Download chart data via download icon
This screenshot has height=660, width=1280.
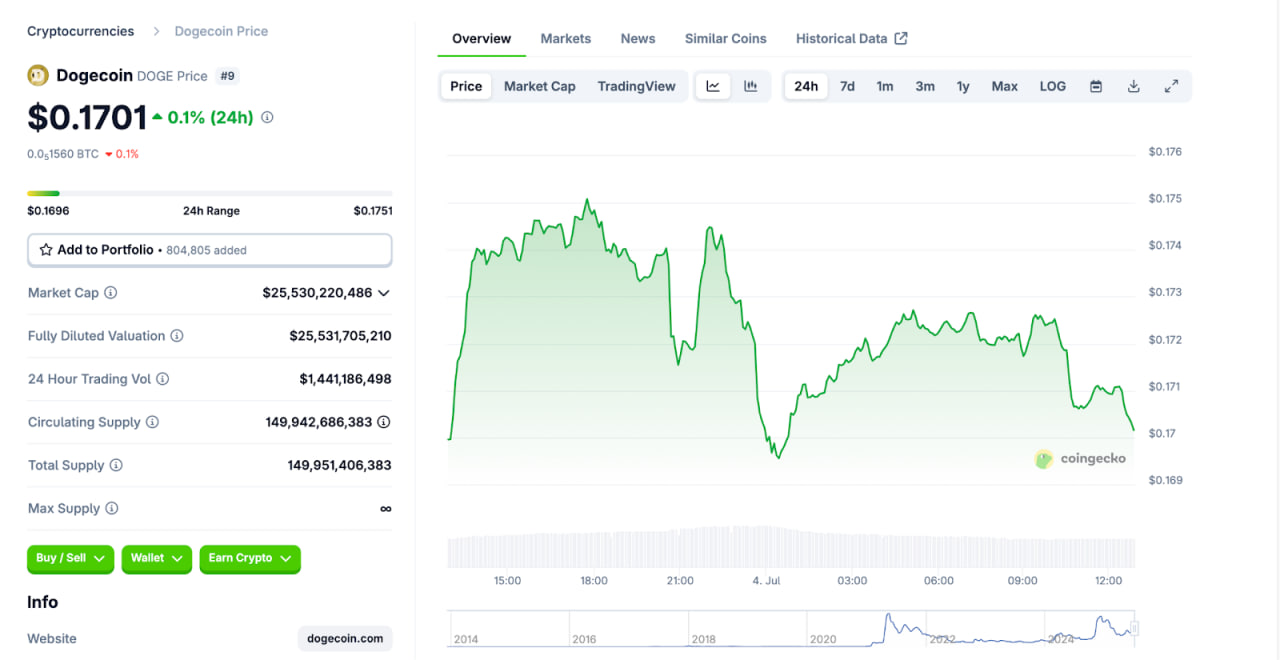1133,86
